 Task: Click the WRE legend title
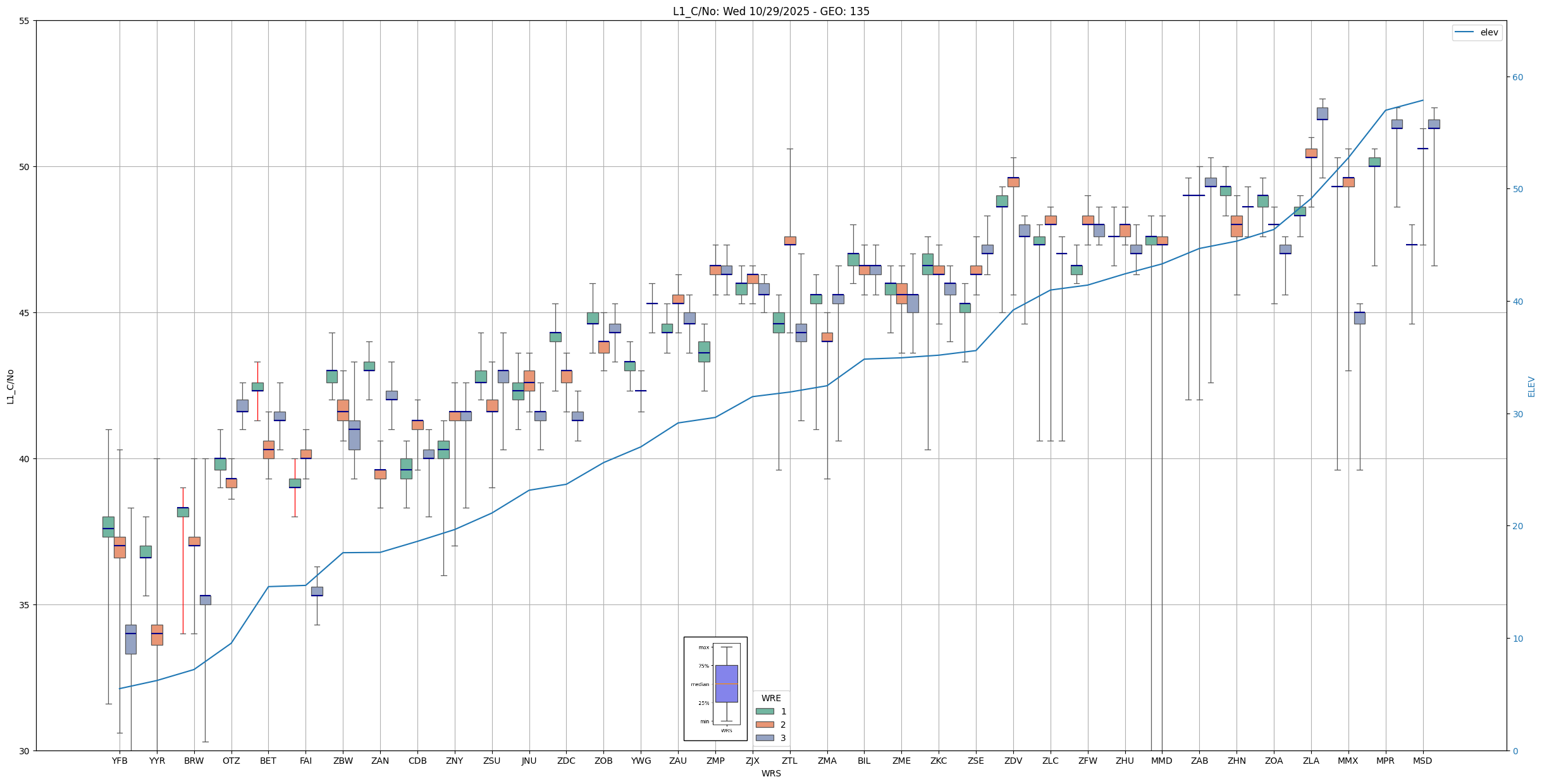point(771,698)
